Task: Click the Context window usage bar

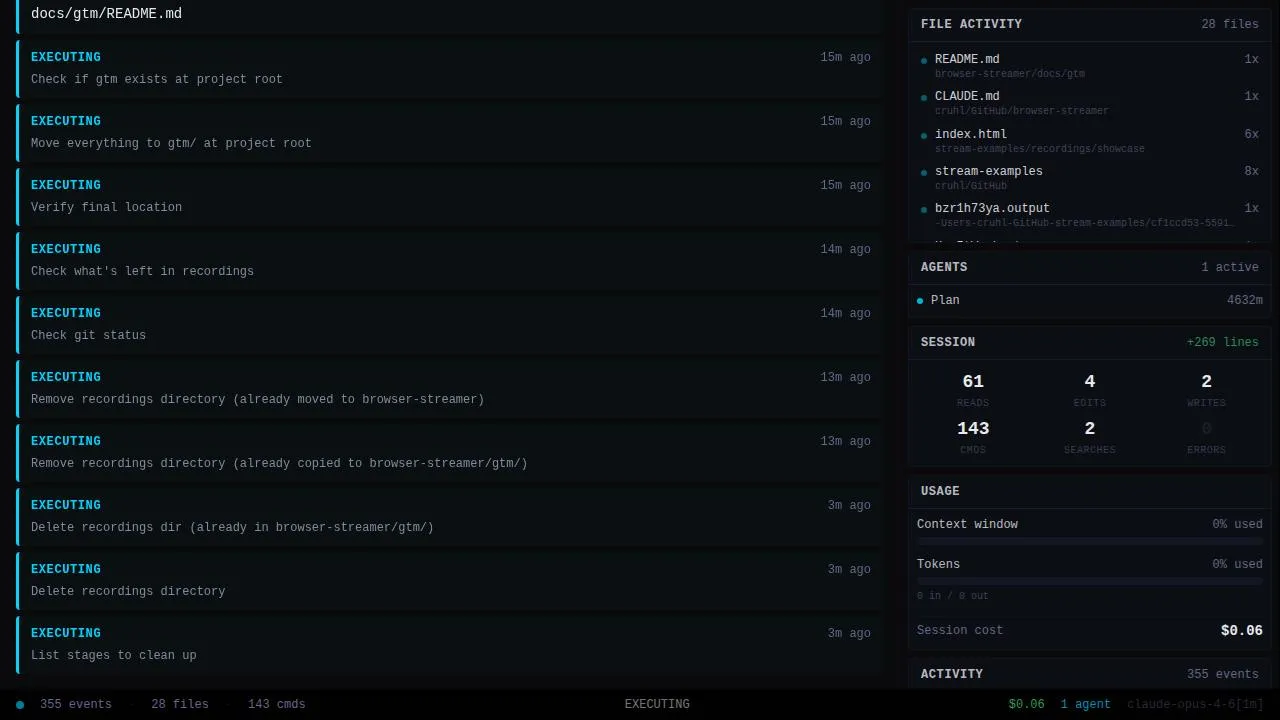Action: coord(1090,541)
